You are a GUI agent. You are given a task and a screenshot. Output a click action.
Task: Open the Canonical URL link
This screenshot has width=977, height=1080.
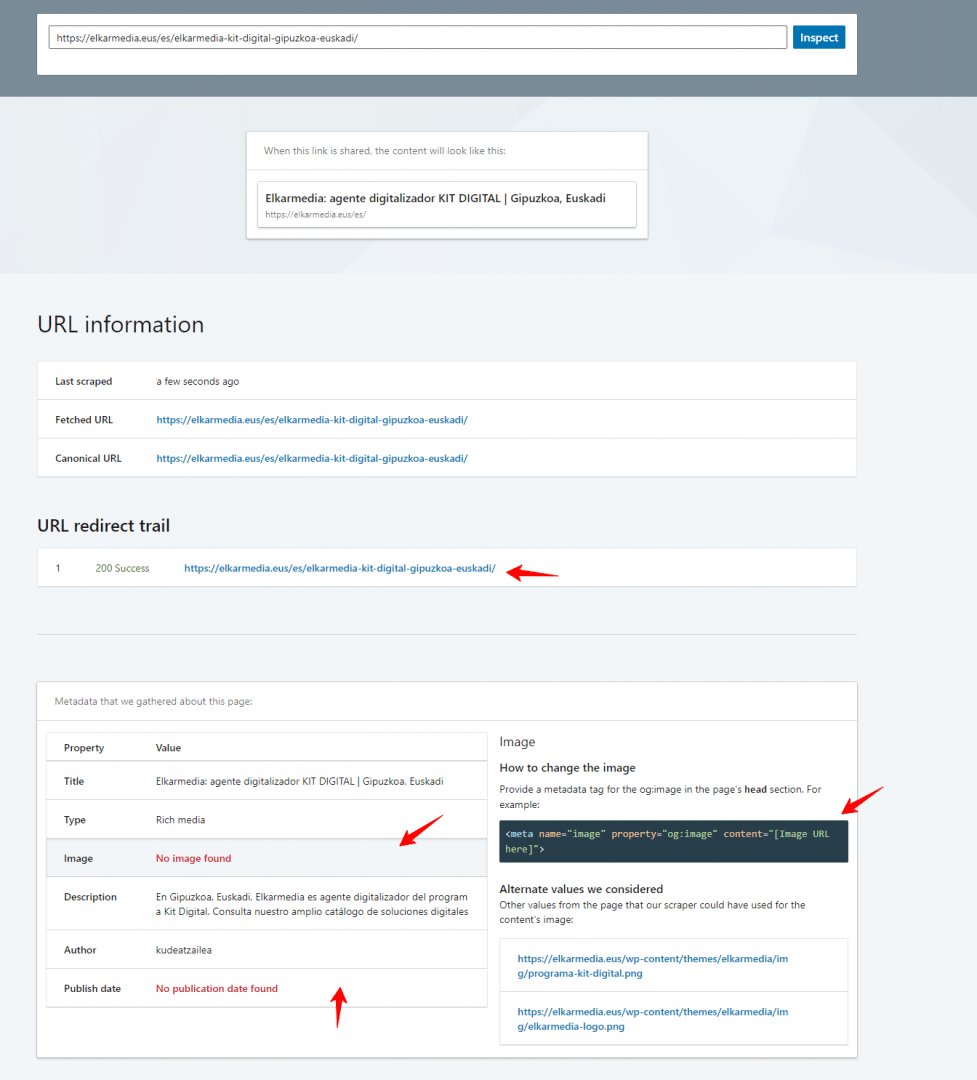click(312, 458)
